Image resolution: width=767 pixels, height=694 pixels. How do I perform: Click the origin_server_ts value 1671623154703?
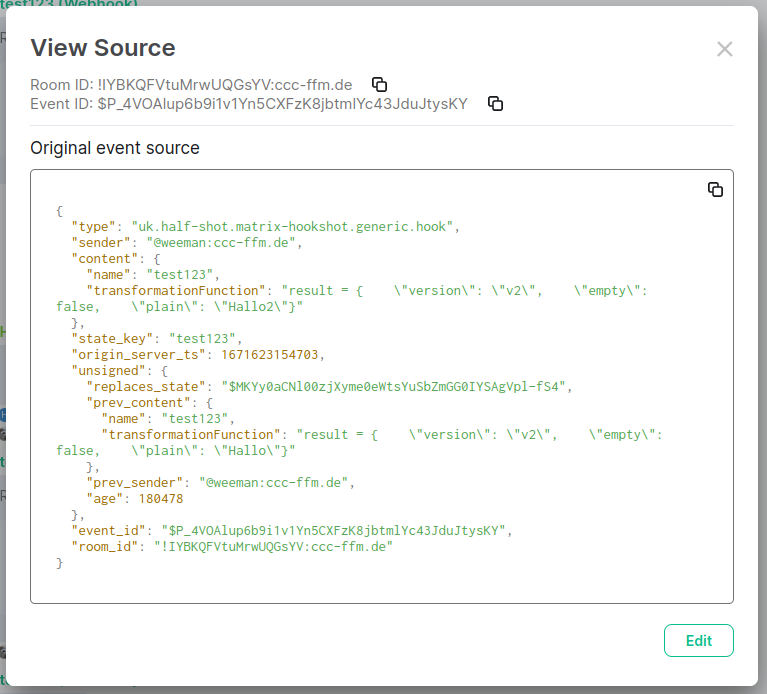[x=270, y=355]
